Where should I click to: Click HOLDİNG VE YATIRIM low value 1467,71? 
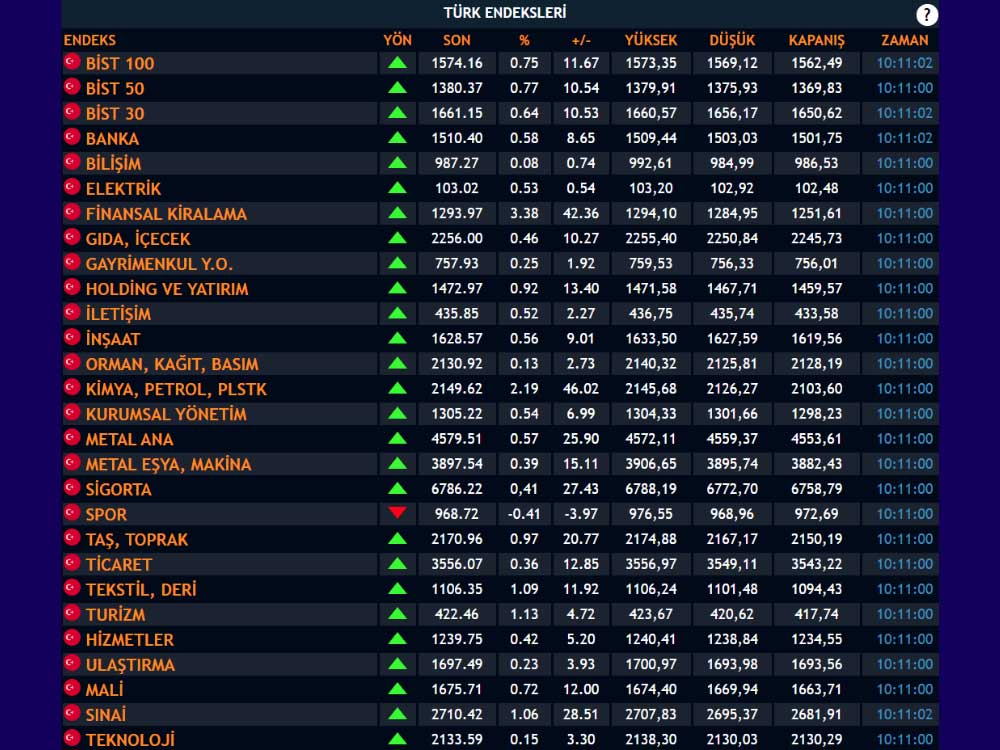[732, 288]
